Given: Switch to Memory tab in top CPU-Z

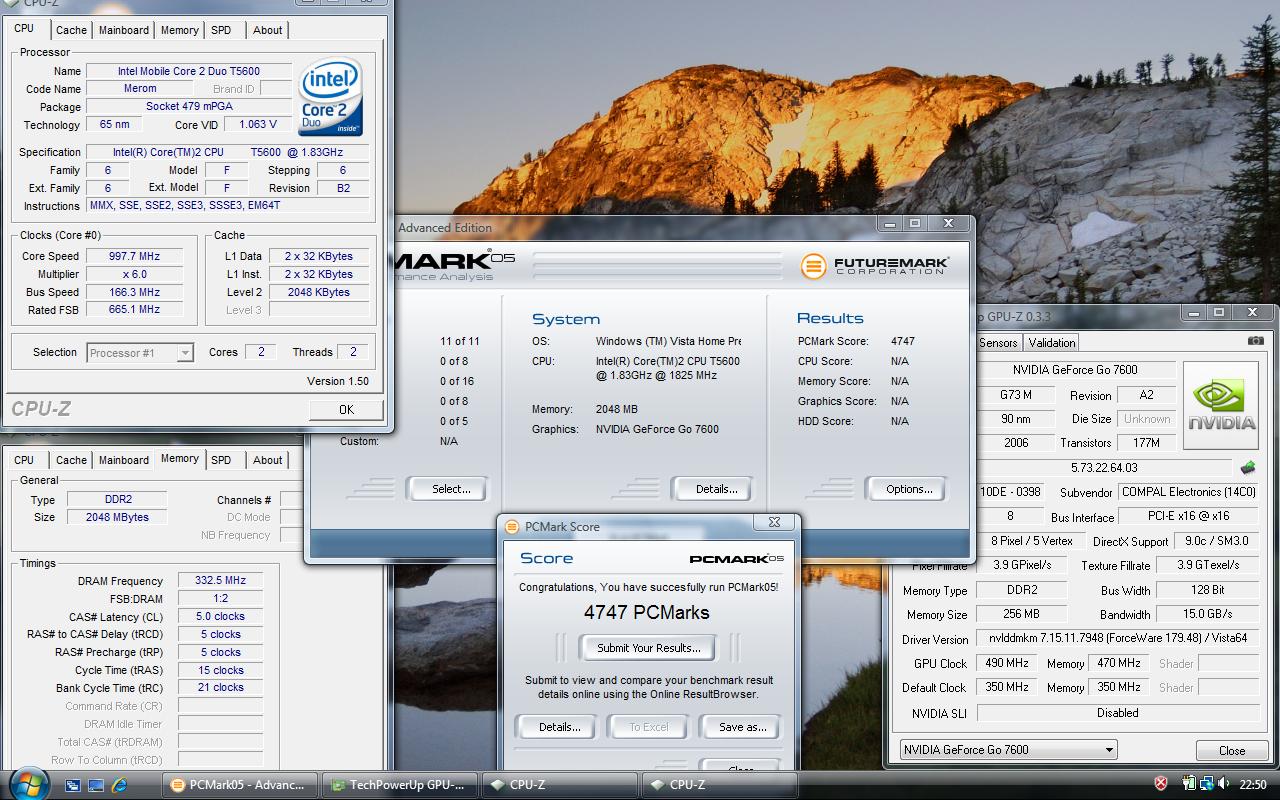Looking at the screenshot, I should (180, 30).
